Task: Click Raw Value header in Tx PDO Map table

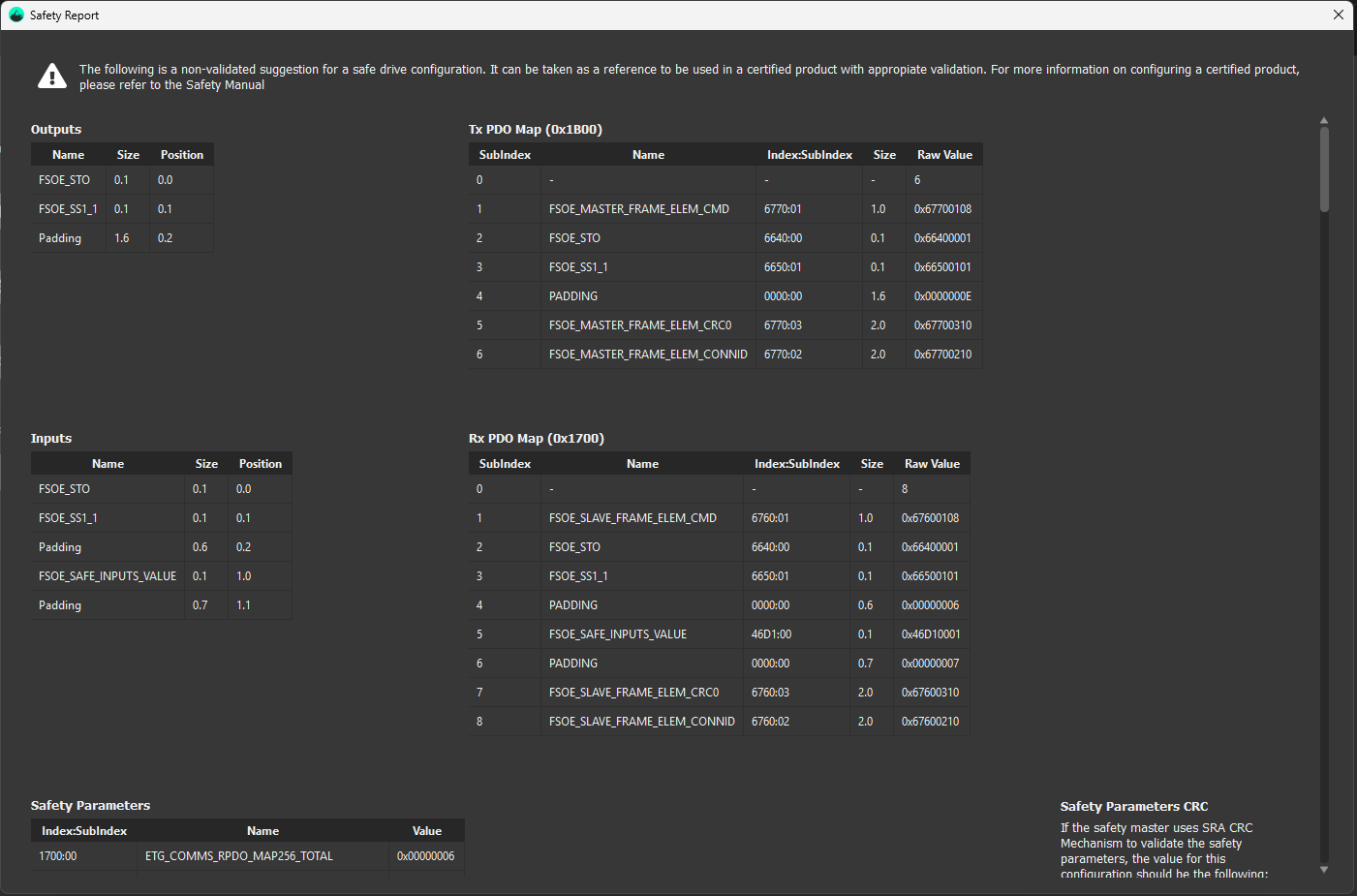Action: click(x=944, y=155)
